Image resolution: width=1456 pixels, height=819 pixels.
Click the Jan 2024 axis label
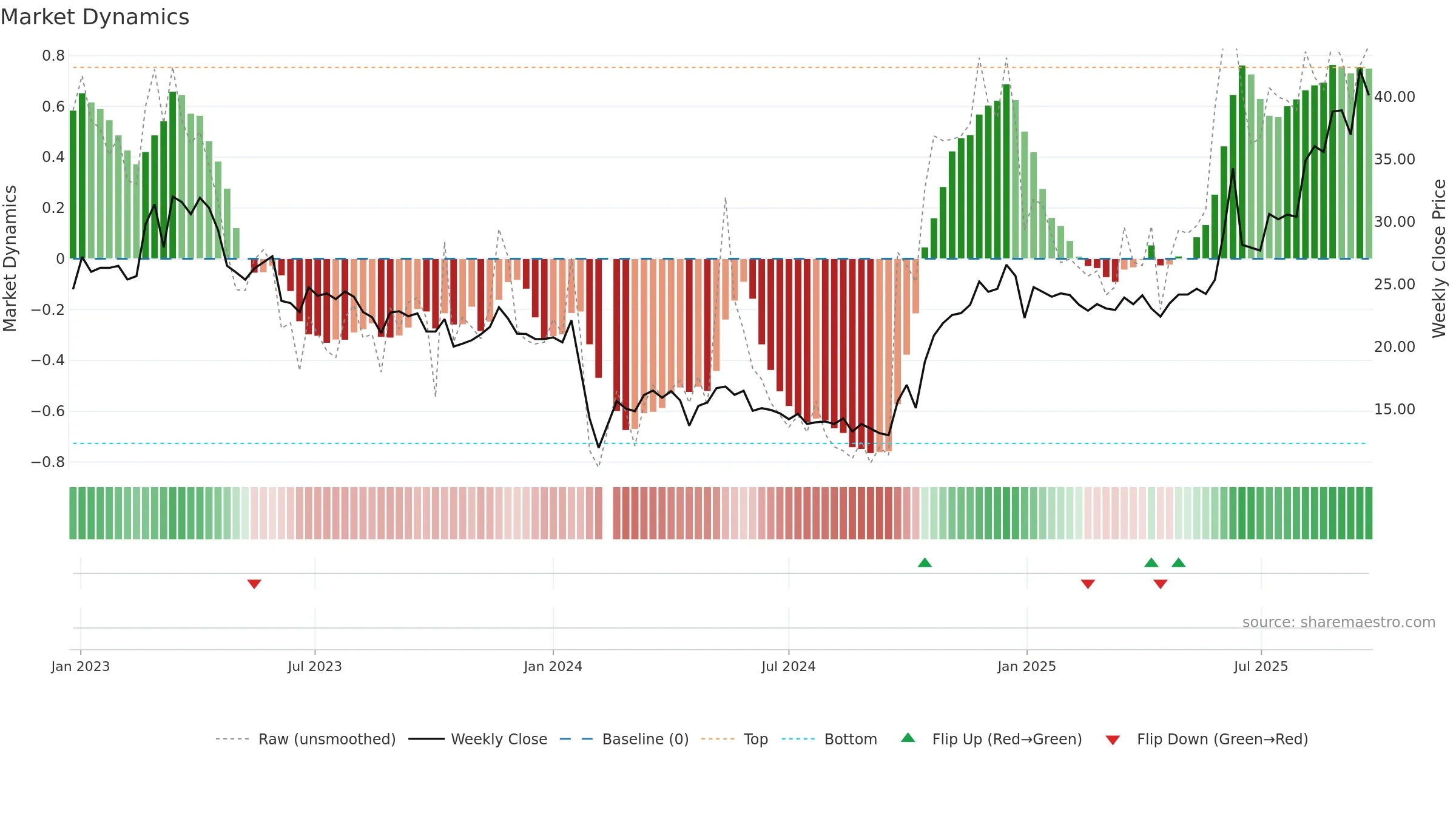(x=553, y=666)
